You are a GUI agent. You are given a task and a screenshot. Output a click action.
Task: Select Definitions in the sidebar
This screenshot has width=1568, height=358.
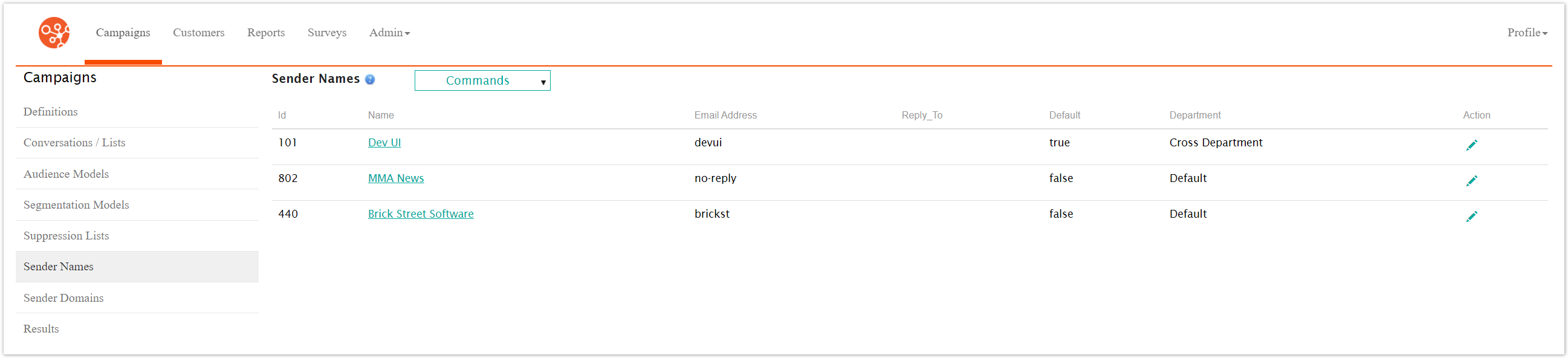(51, 111)
